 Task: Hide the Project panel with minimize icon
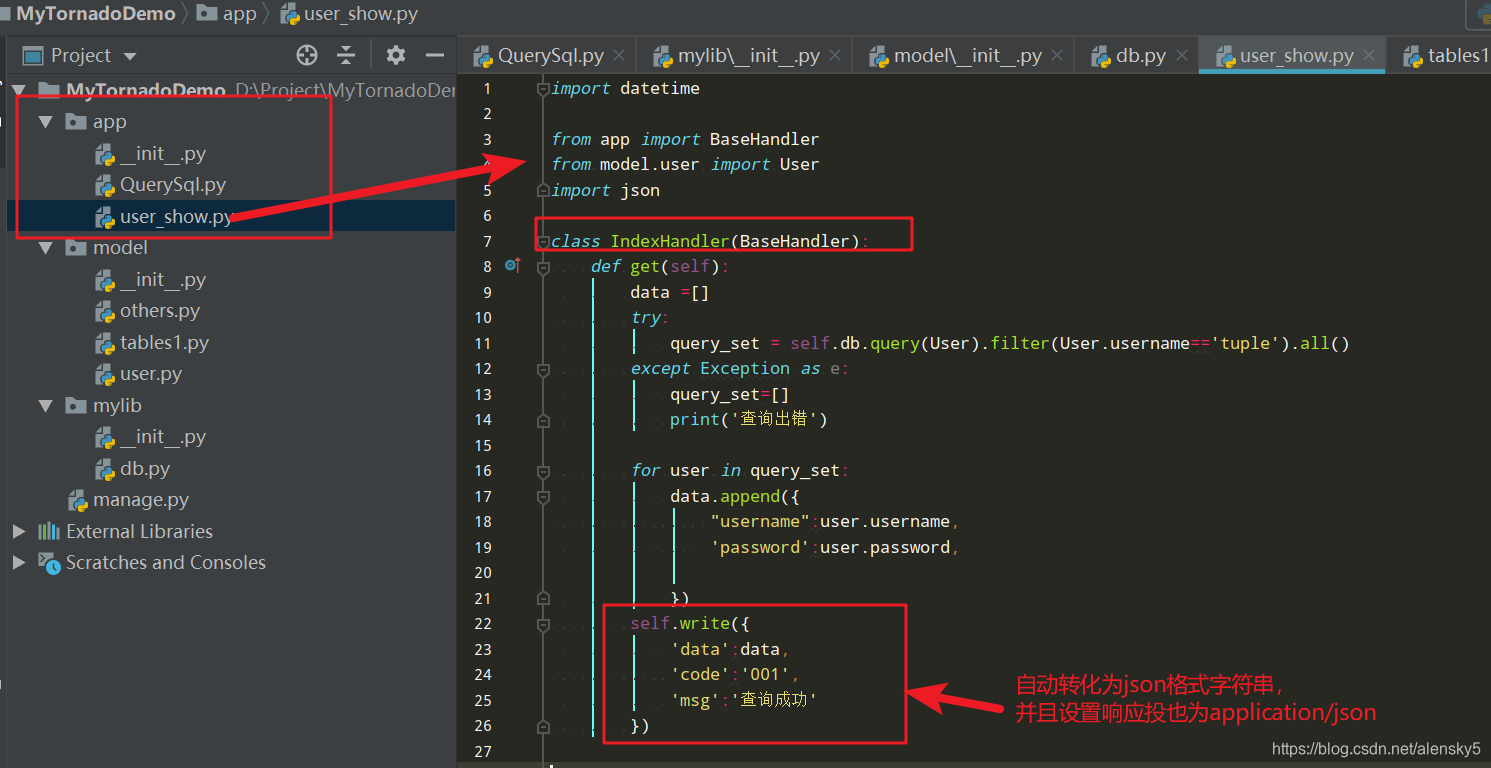tap(435, 55)
